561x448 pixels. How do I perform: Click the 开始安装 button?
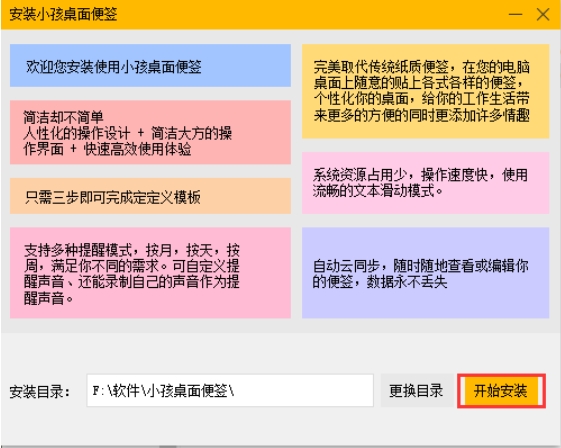click(501, 391)
